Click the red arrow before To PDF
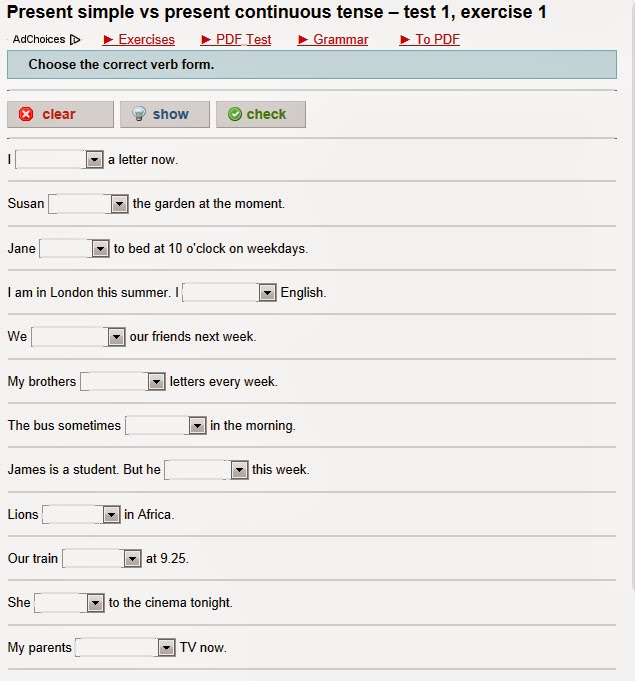635x681 pixels. [x=405, y=40]
